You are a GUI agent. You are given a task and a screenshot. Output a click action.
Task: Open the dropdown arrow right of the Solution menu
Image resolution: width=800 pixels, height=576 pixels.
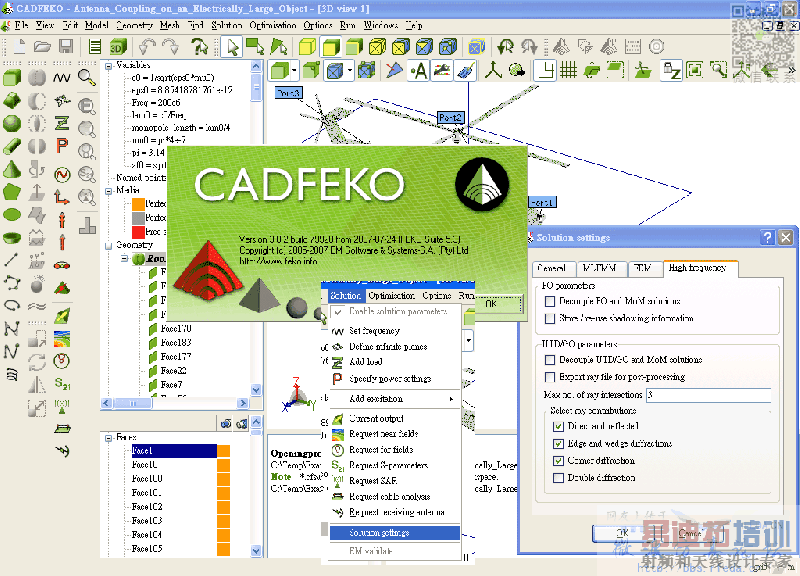click(x=469, y=339)
